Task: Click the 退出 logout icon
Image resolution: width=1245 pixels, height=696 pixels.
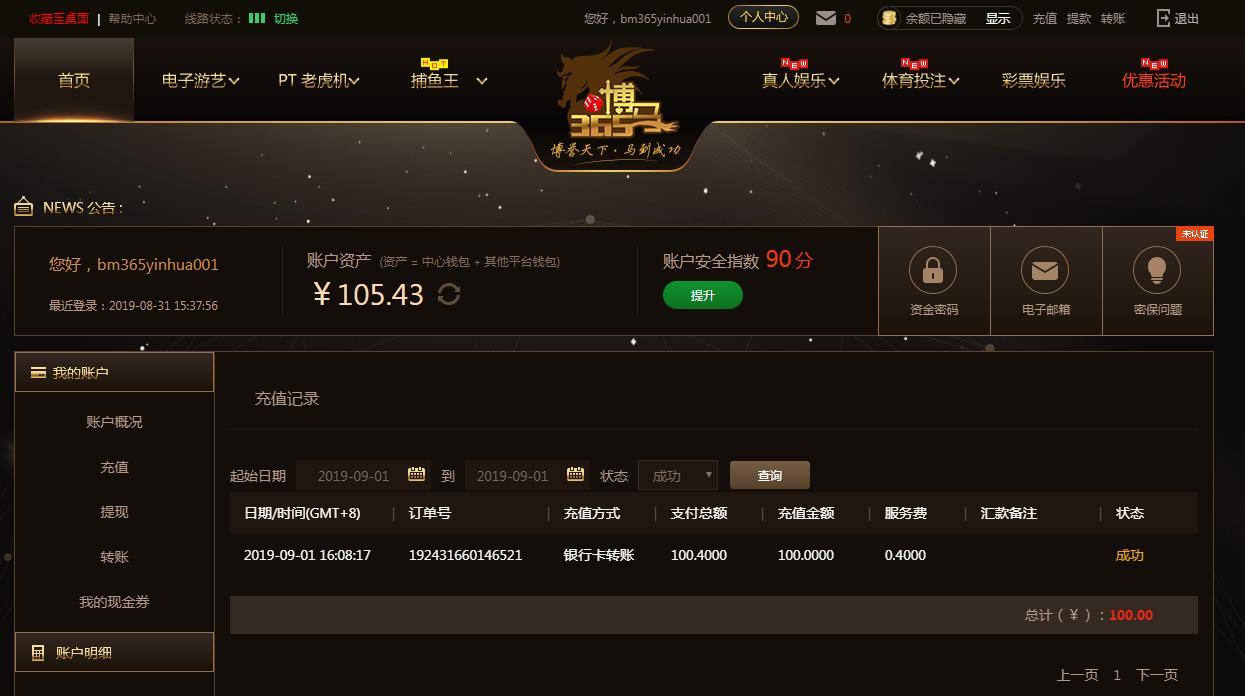Action: (1164, 18)
